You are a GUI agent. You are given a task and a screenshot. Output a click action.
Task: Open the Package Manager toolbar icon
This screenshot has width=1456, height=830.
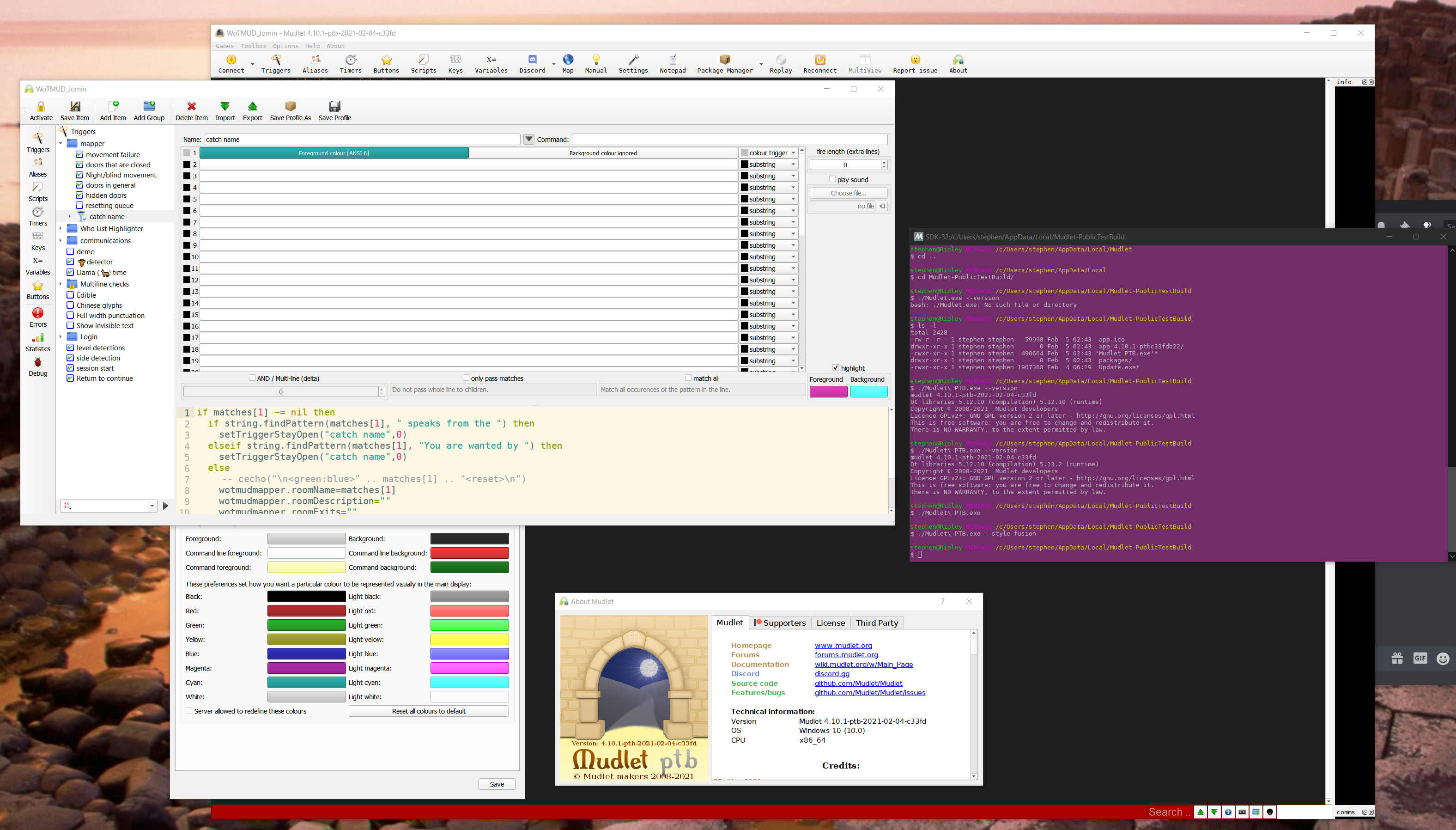725,63
